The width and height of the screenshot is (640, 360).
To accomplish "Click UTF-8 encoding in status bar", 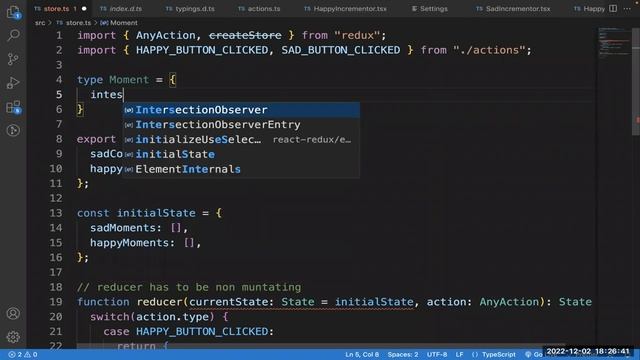I will click(x=437, y=354).
